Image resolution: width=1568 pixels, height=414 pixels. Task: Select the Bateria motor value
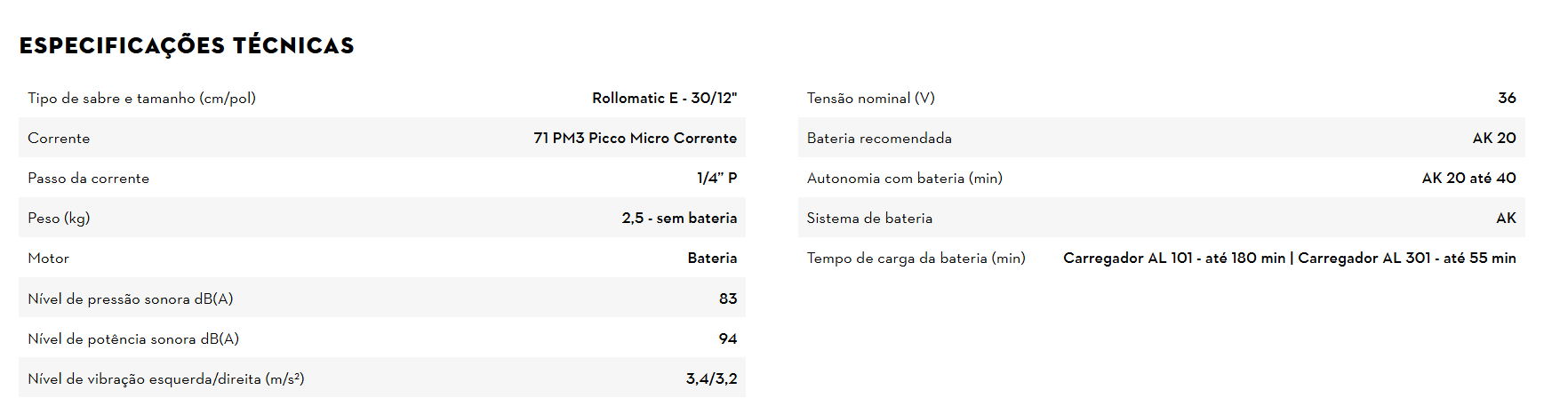pyautogui.click(x=712, y=258)
